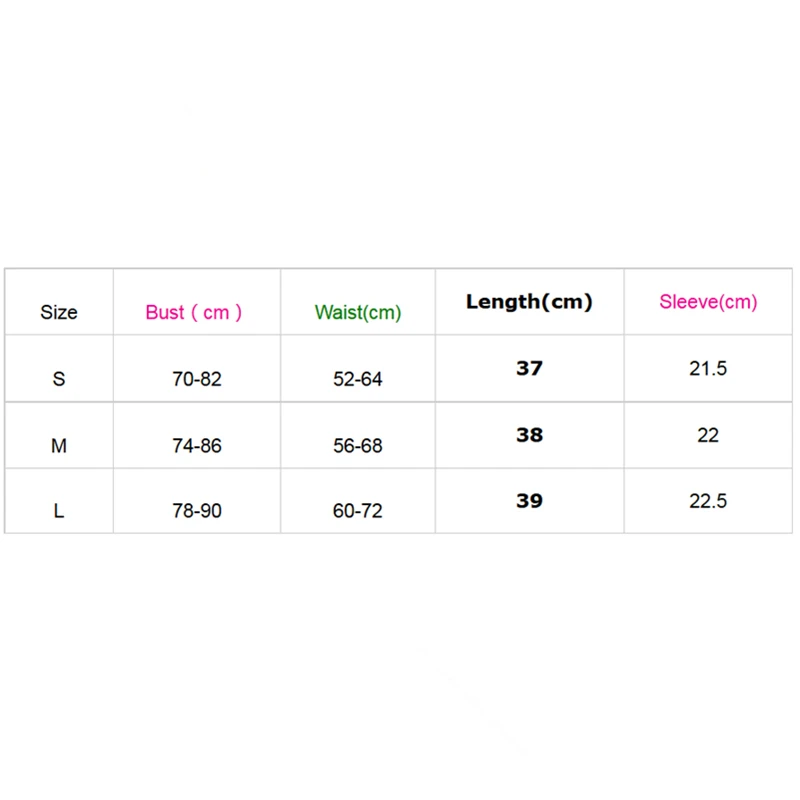Screen dimensions: 800x800
Task: Click the sleeve value 22
Action: pos(708,435)
